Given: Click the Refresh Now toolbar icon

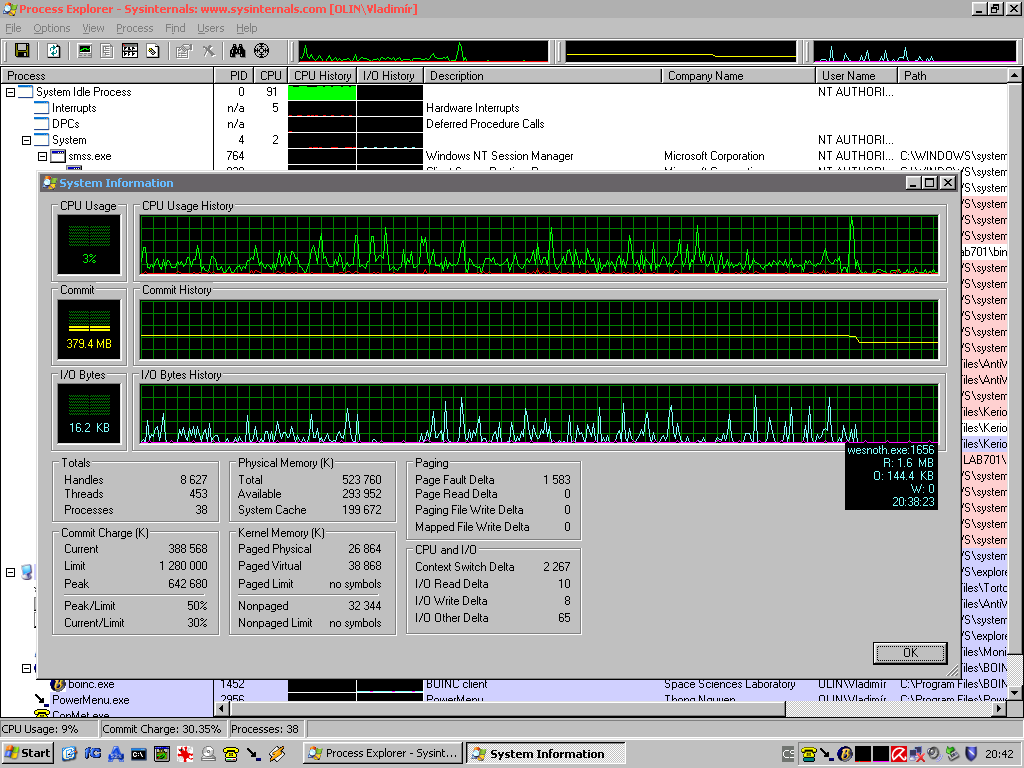Looking at the screenshot, I should 54,51.
